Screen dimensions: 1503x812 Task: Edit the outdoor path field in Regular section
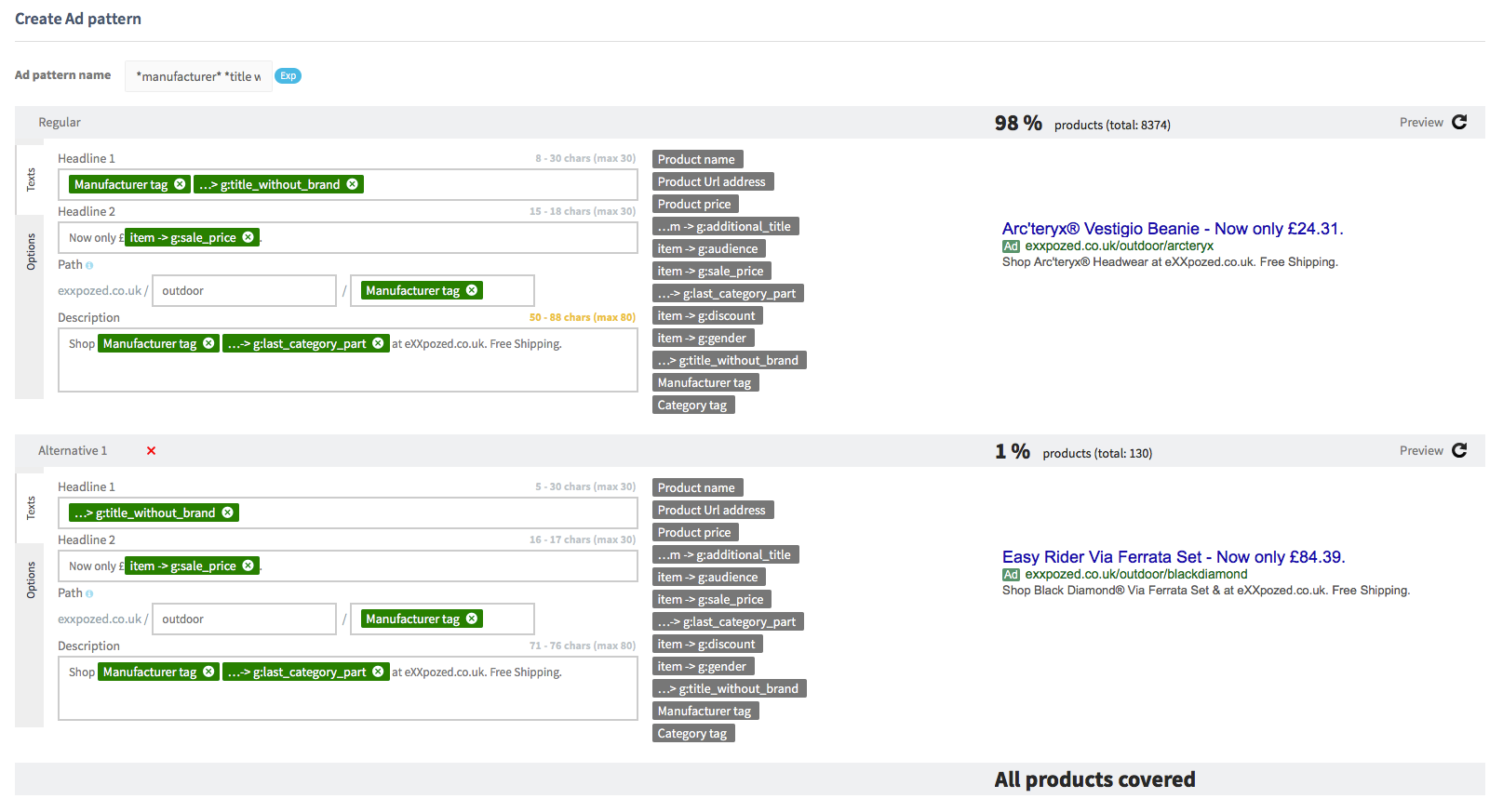[244, 290]
